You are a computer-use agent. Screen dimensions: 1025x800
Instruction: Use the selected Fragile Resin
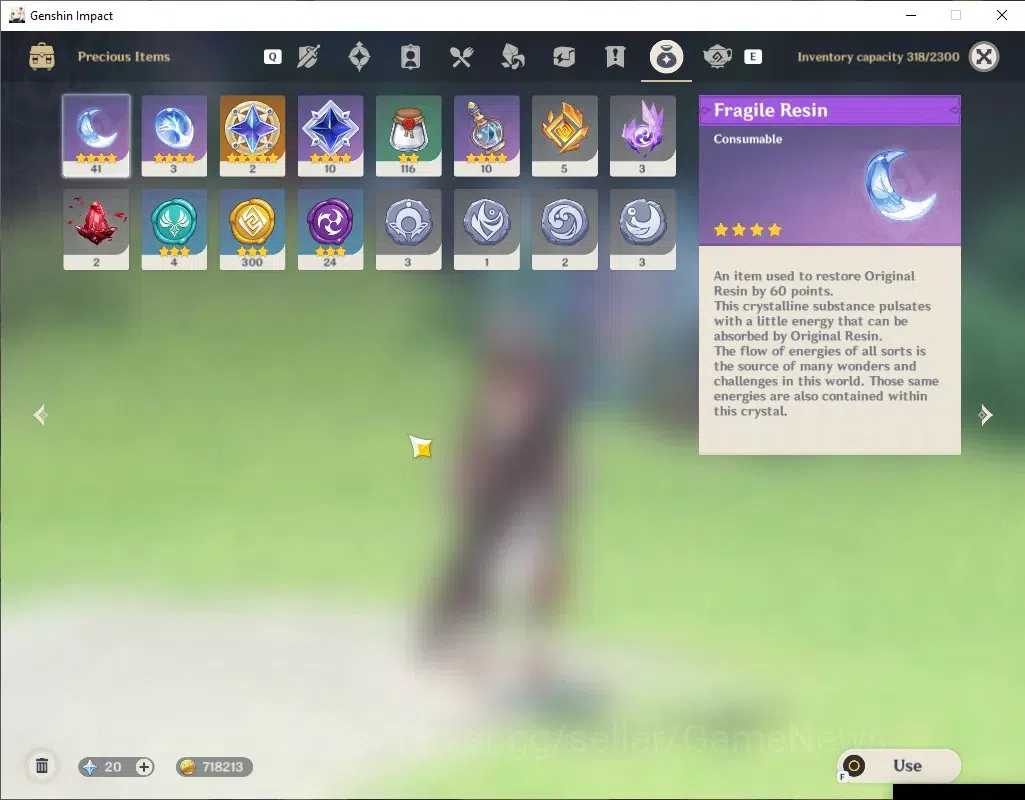pos(899,765)
